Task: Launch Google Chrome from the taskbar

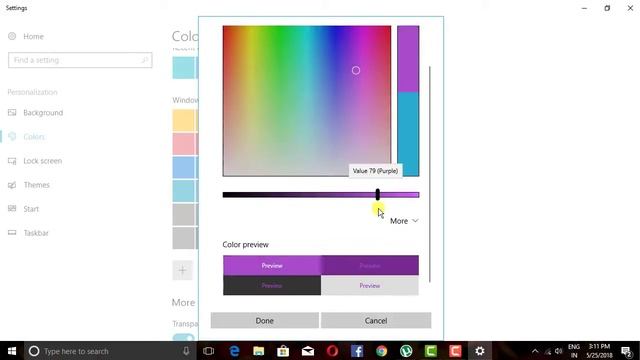Action: [x=382, y=351]
